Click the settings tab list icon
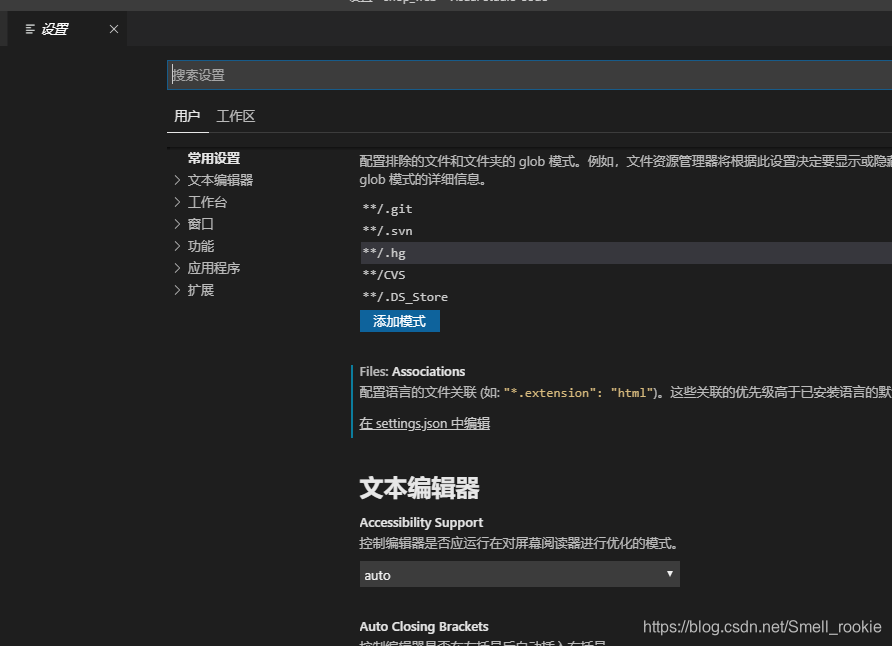 30,29
